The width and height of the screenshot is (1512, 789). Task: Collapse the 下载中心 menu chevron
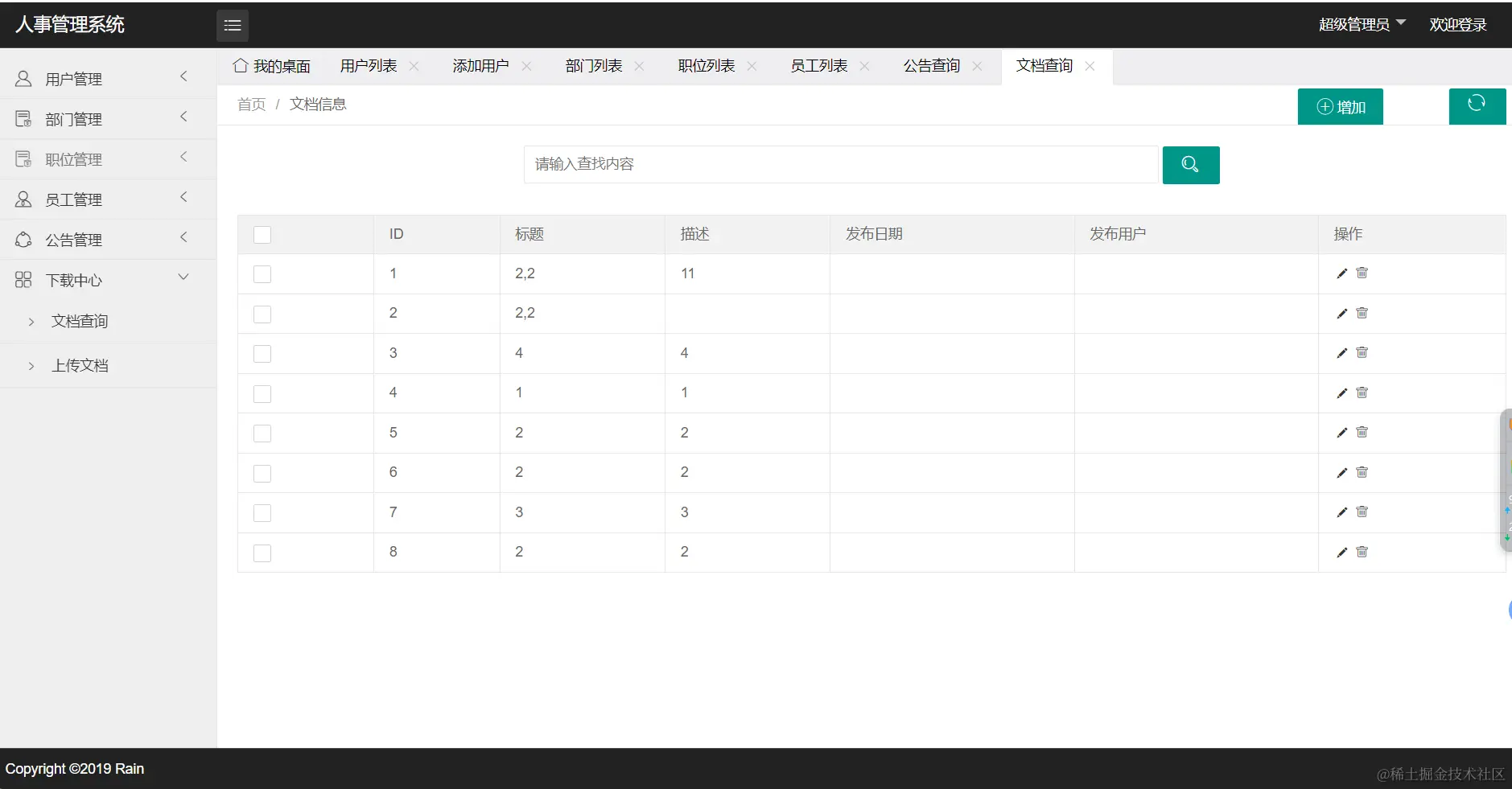point(183,277)
